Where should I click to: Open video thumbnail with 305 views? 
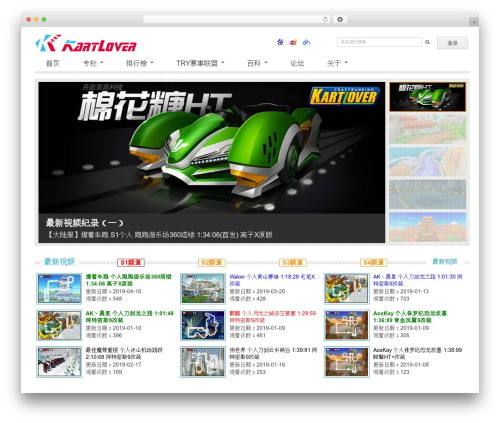pyautogui.click(x=347, y=325)
